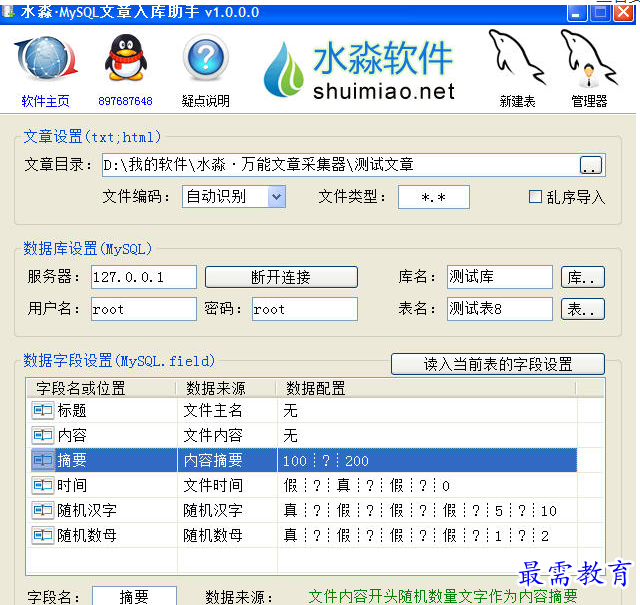Click the 新建表 dolphin icon
The image size is (640, 605).
tap(517, 58)
